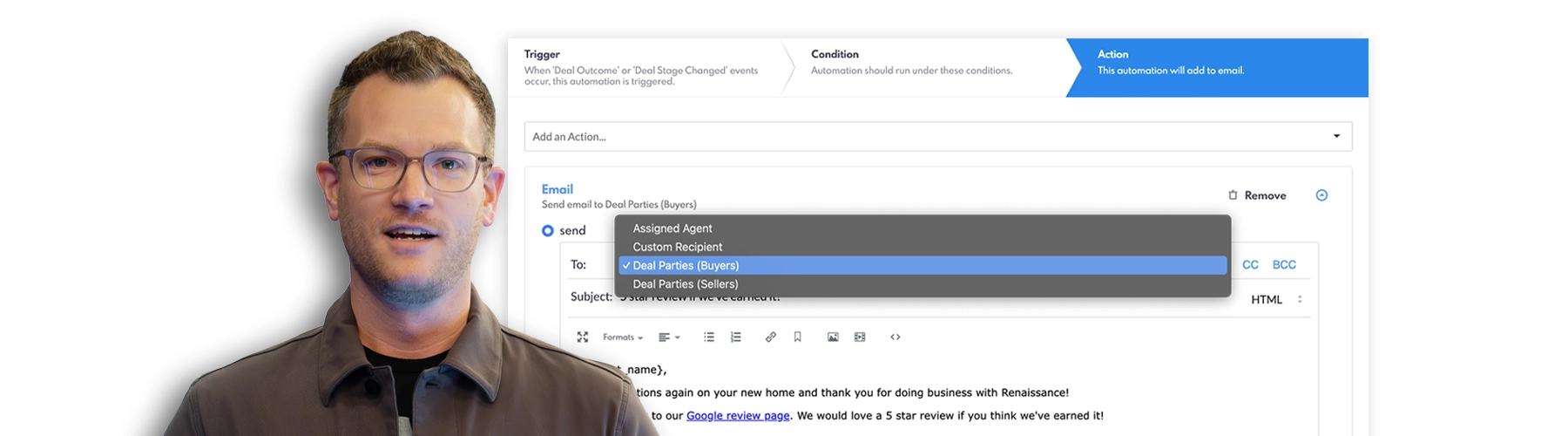Open the Google review page link
The height and width of the screenshot is (436, 1568).
click(738, 416)
